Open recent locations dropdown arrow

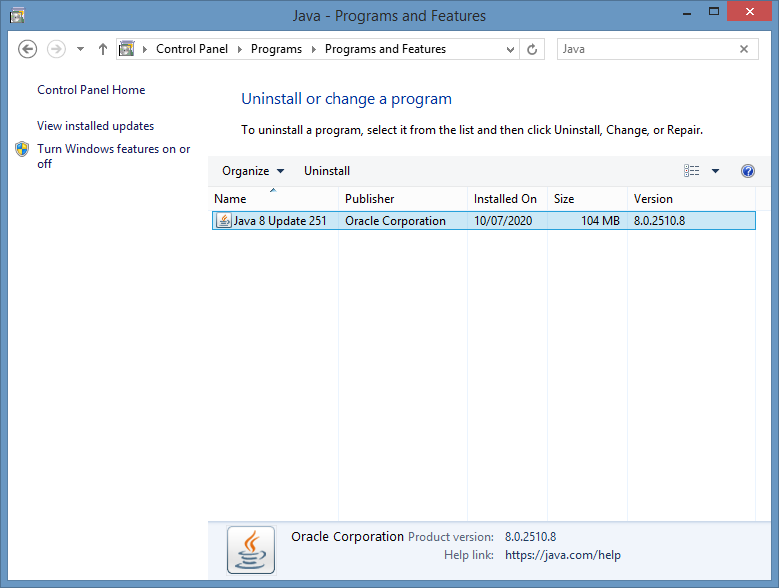(80, 49)
